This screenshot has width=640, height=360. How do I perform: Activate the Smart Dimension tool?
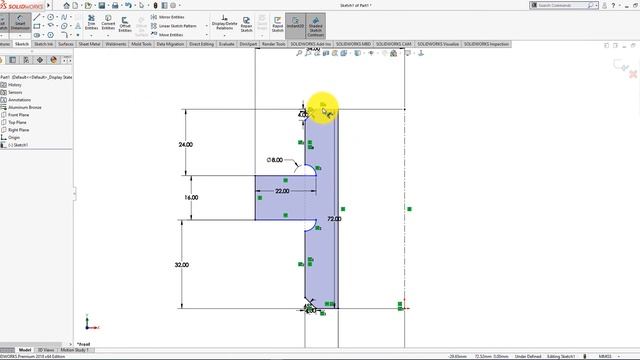[x=20, y=22]
